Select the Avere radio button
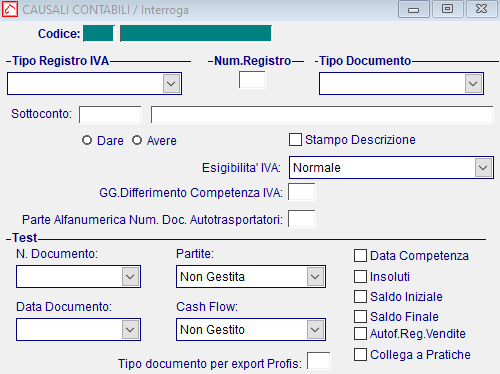The height and width of the screenshot is (374, 500). coord(137,140)
